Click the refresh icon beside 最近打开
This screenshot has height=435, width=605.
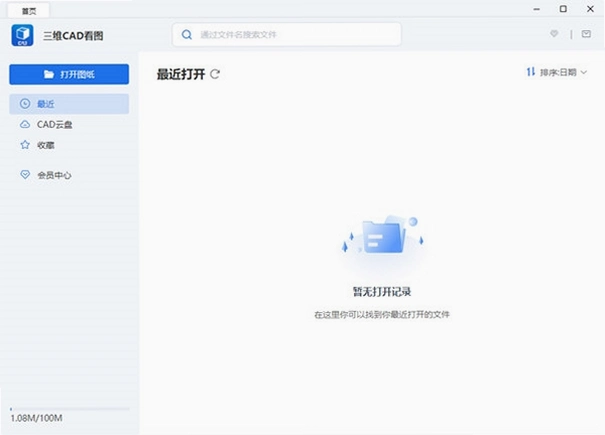[x=215, y=74]
